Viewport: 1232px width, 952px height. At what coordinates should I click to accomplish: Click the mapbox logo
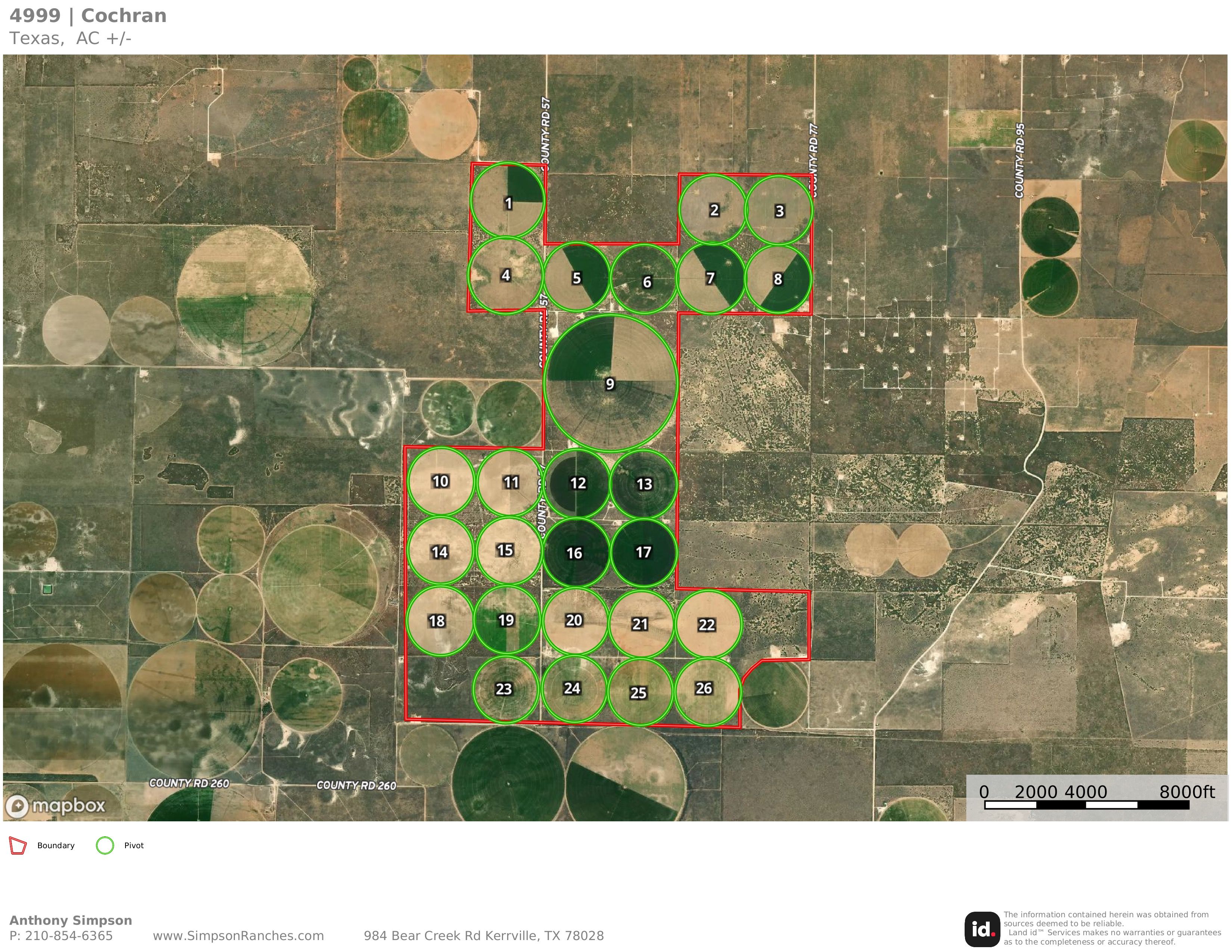click(x=55, y=806)
